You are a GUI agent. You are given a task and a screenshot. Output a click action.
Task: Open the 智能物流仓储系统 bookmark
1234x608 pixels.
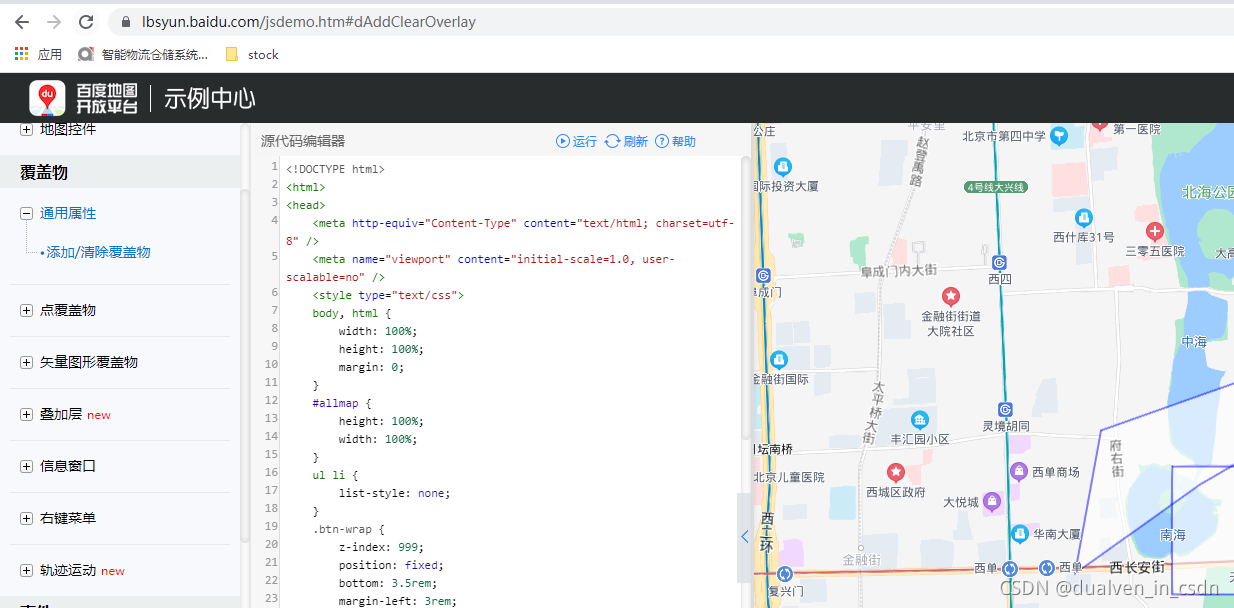(143, 54)
